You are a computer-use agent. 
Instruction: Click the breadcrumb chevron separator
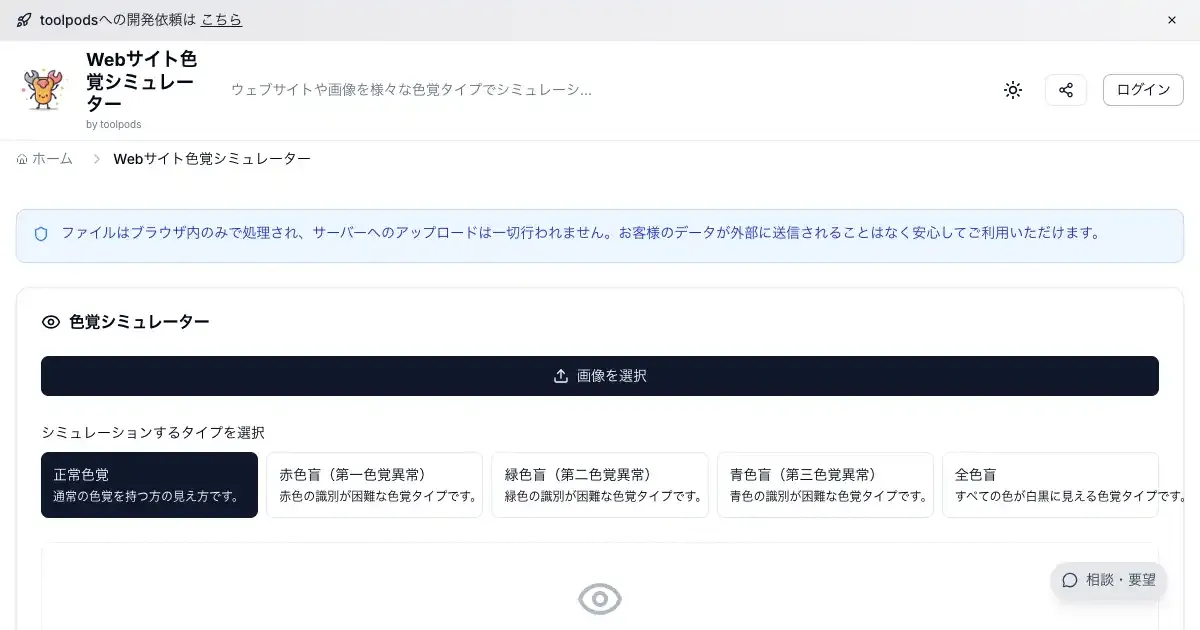[97, 159]
